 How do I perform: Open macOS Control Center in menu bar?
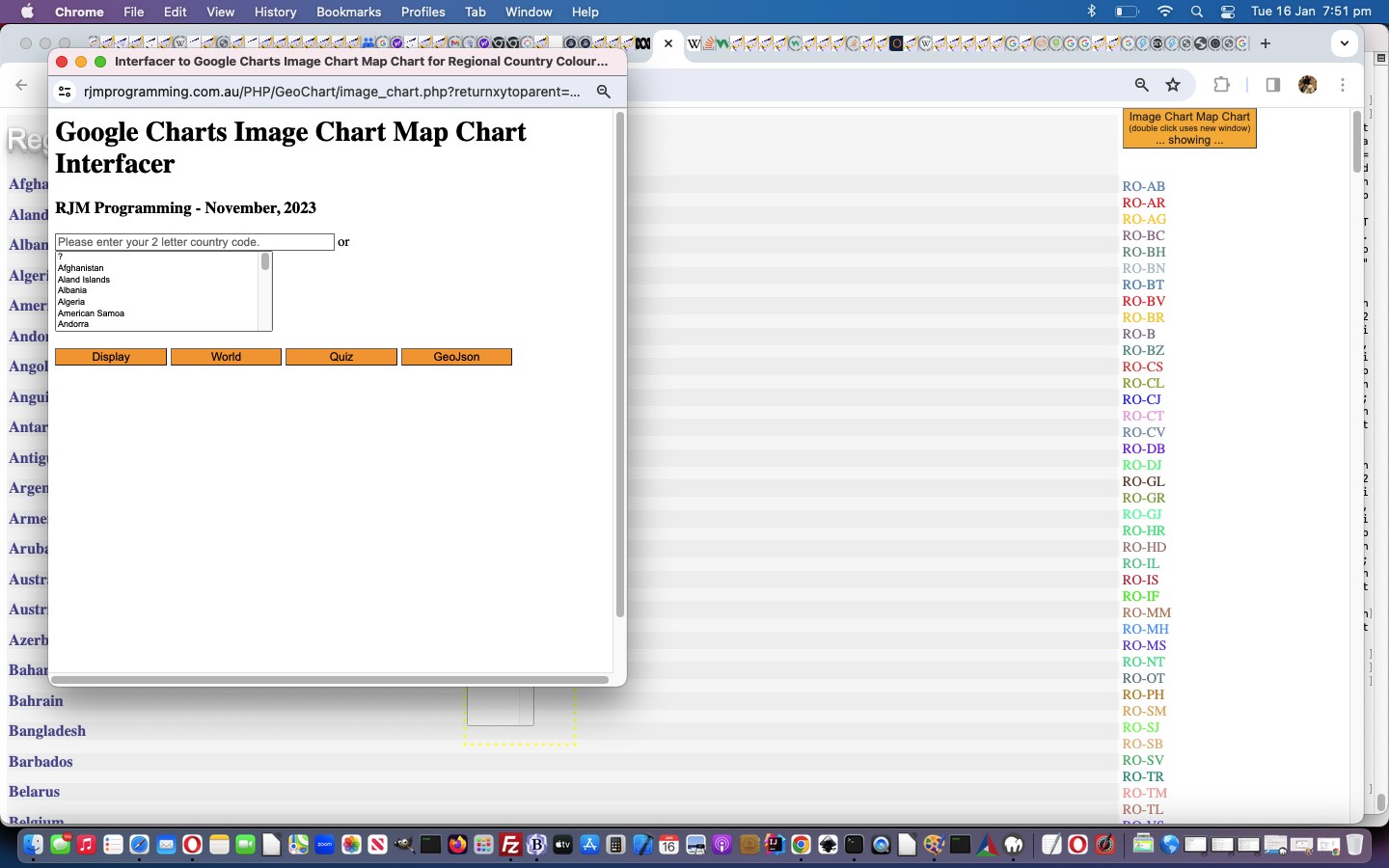pos(1227,12)
